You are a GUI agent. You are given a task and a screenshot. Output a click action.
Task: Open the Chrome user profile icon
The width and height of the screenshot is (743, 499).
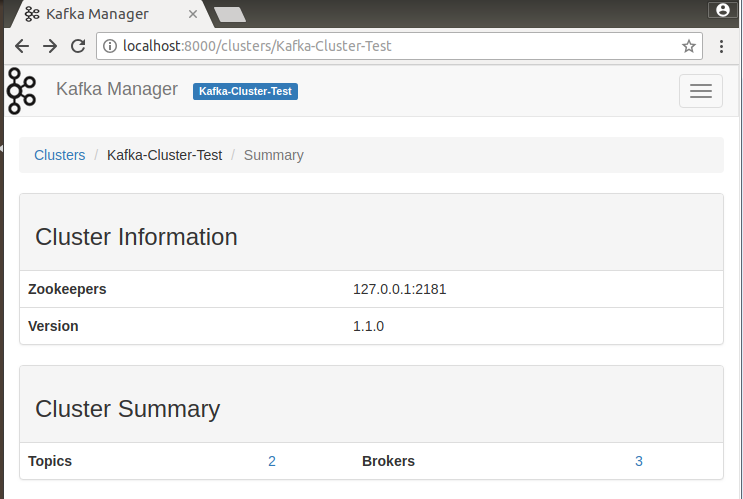pyautogui.click(x=723, y=9)
